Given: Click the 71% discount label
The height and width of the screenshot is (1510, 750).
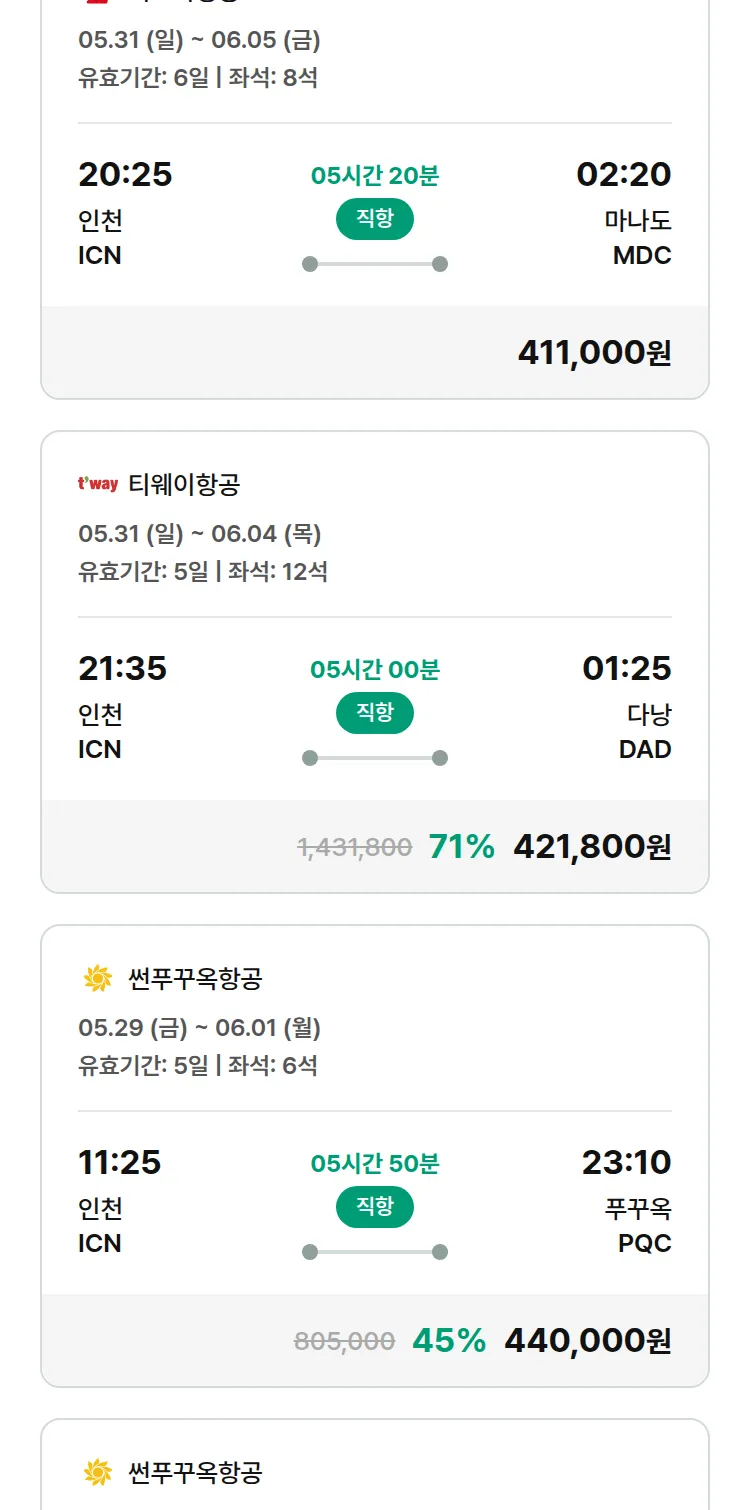Looking at the screenshot, I should (x=461, y=846).
